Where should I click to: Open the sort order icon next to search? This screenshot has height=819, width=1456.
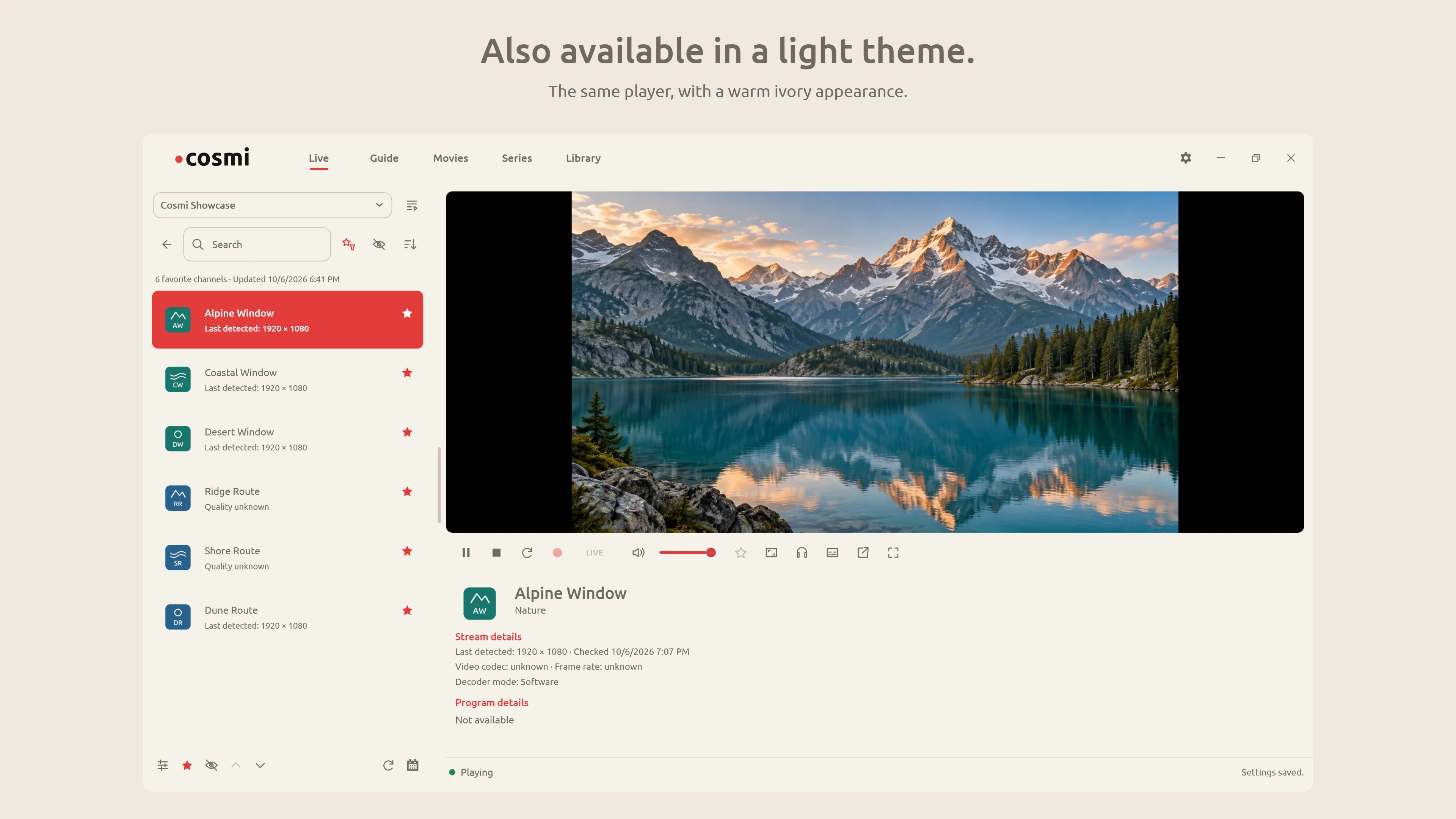point(410,244)
